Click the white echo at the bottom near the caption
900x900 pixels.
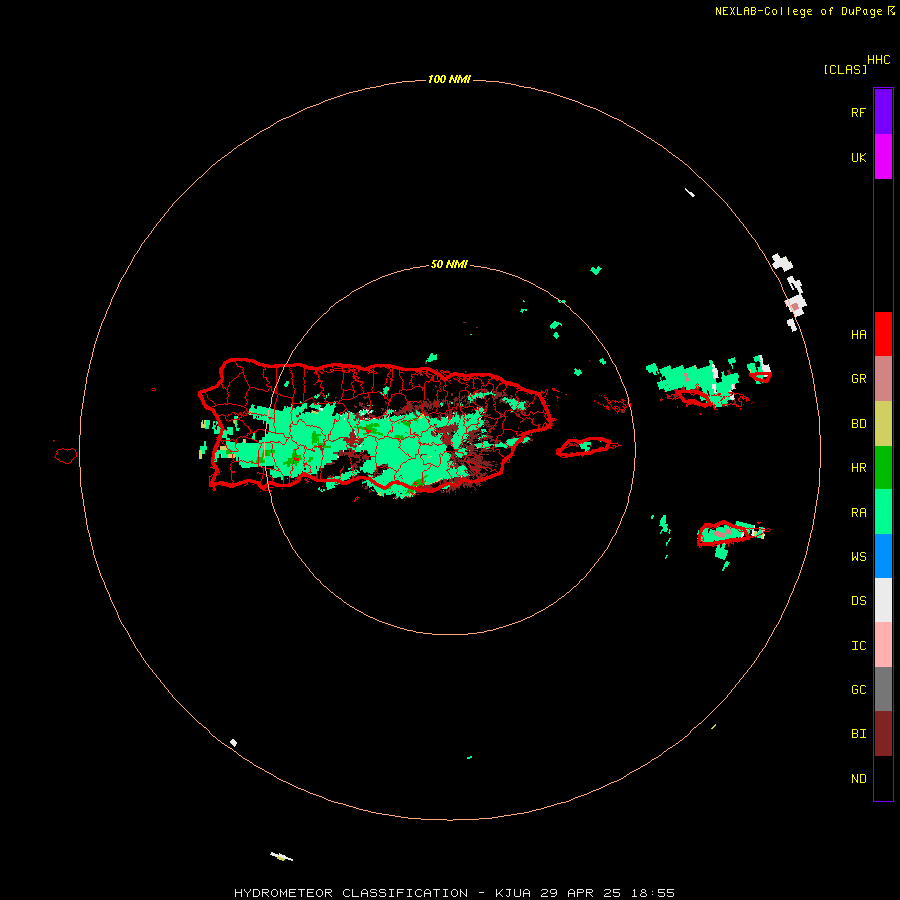coord(281,857)
